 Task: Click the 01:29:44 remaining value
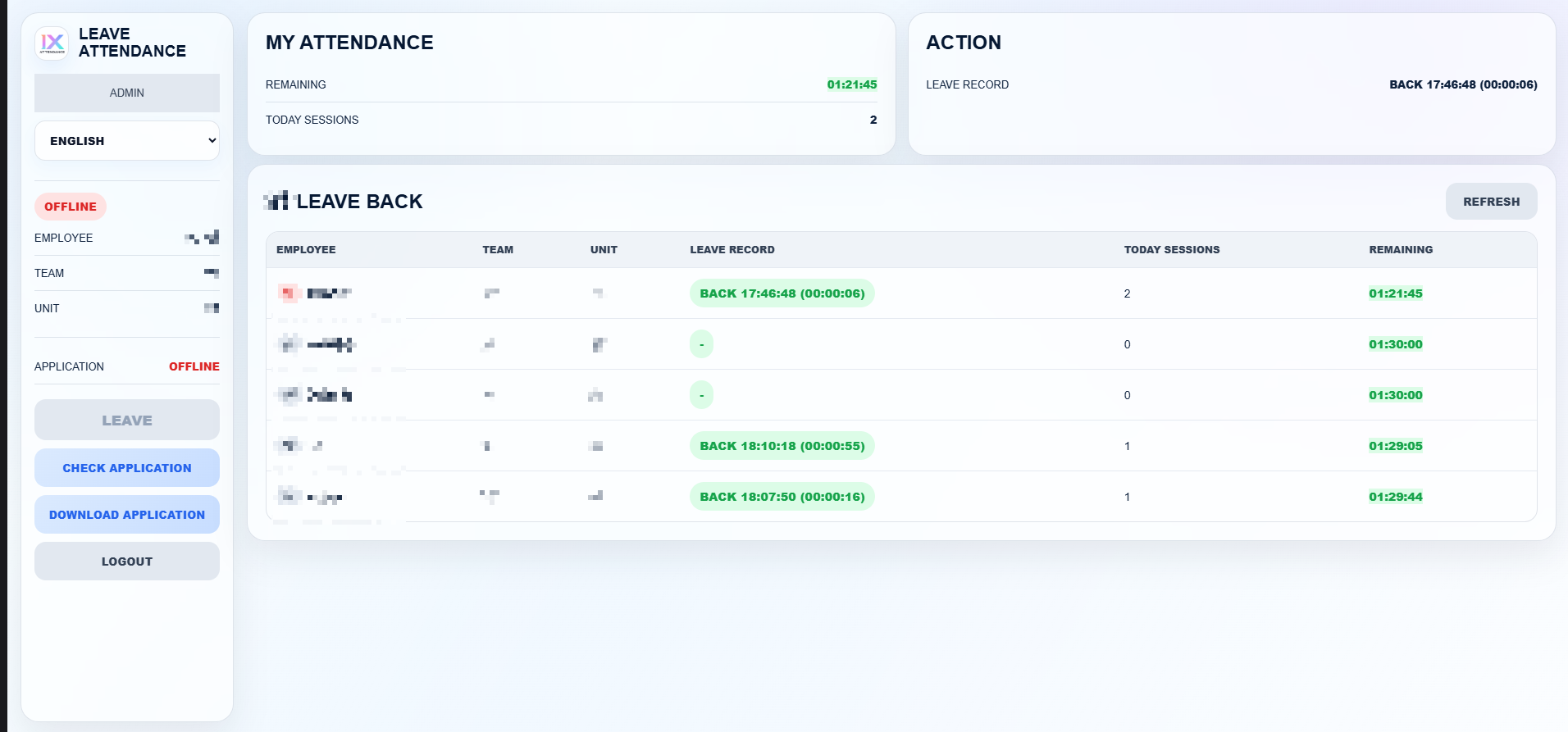point(1396,497)
